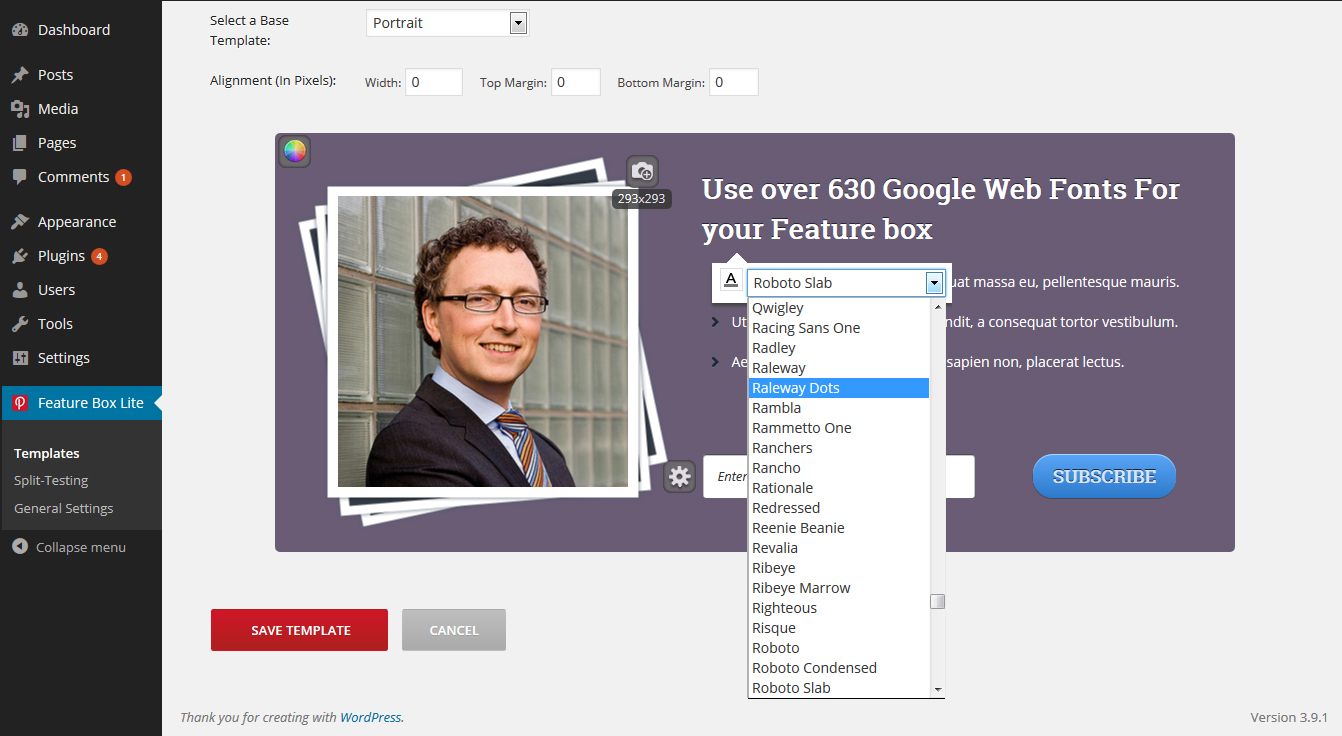
Task: Select Rammetto One font
Action: pos(839,428)
